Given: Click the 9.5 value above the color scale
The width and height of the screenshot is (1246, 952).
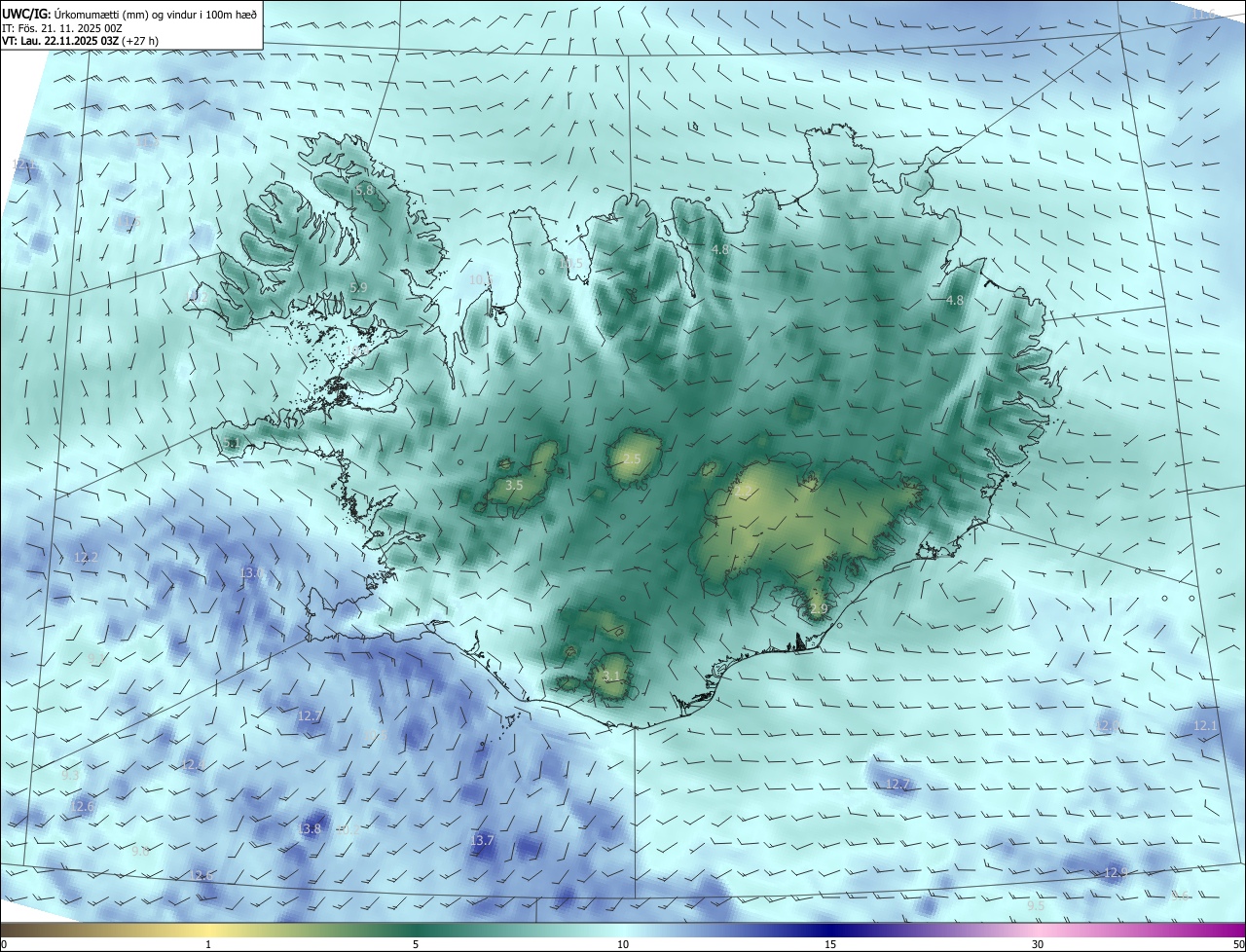Looking at the screenshot, I should pos(1036,905).
